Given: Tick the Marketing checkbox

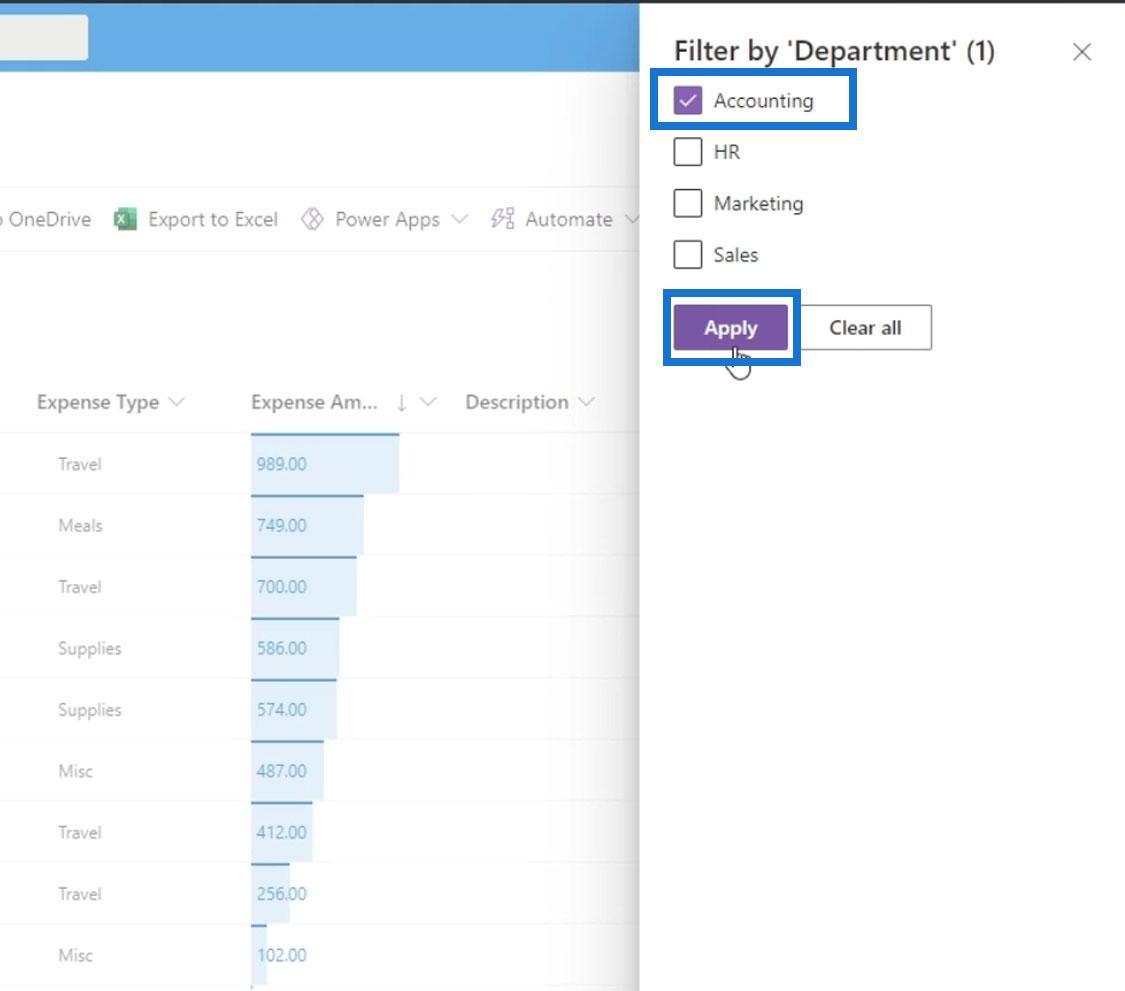Looking at the screenshot, I should point(687,203).
